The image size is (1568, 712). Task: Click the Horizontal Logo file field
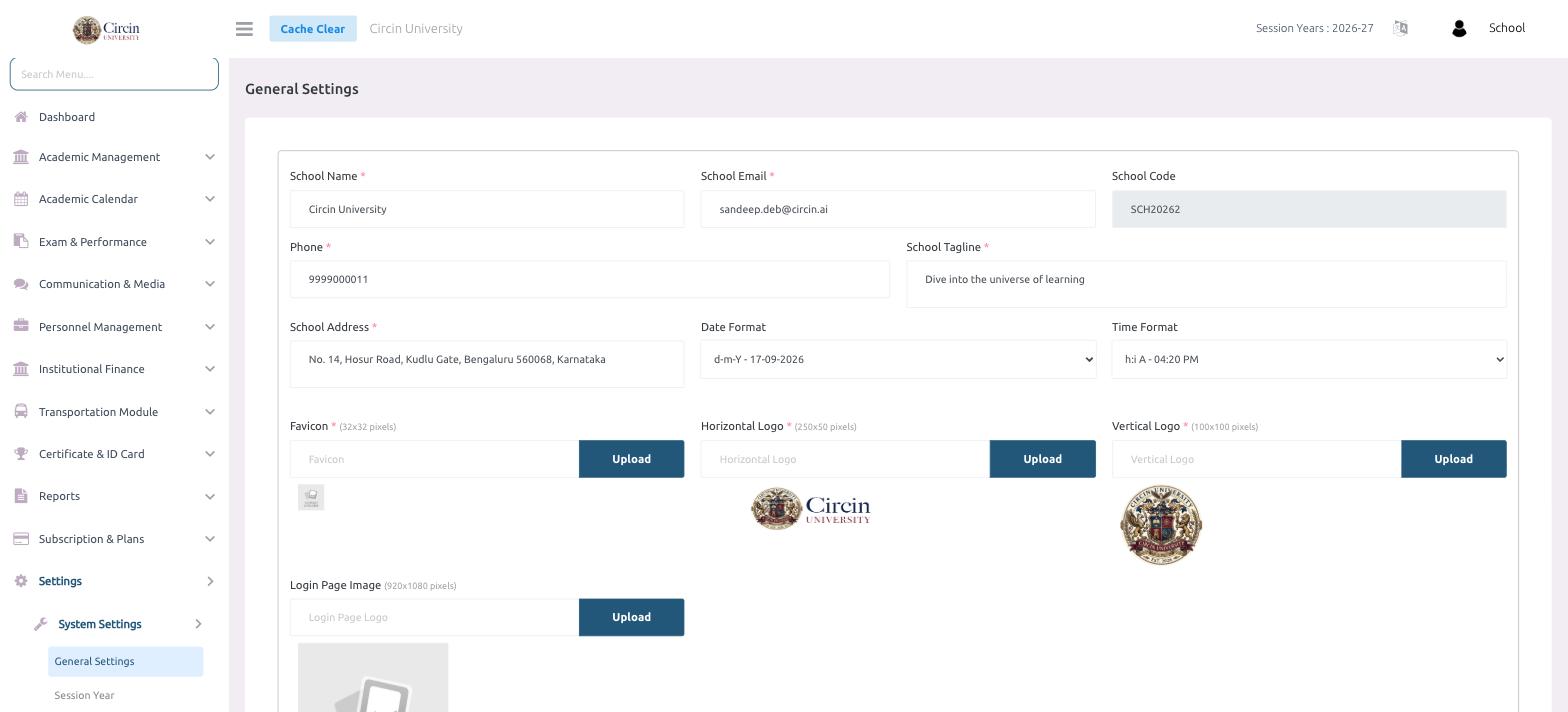tap(845, 459)
